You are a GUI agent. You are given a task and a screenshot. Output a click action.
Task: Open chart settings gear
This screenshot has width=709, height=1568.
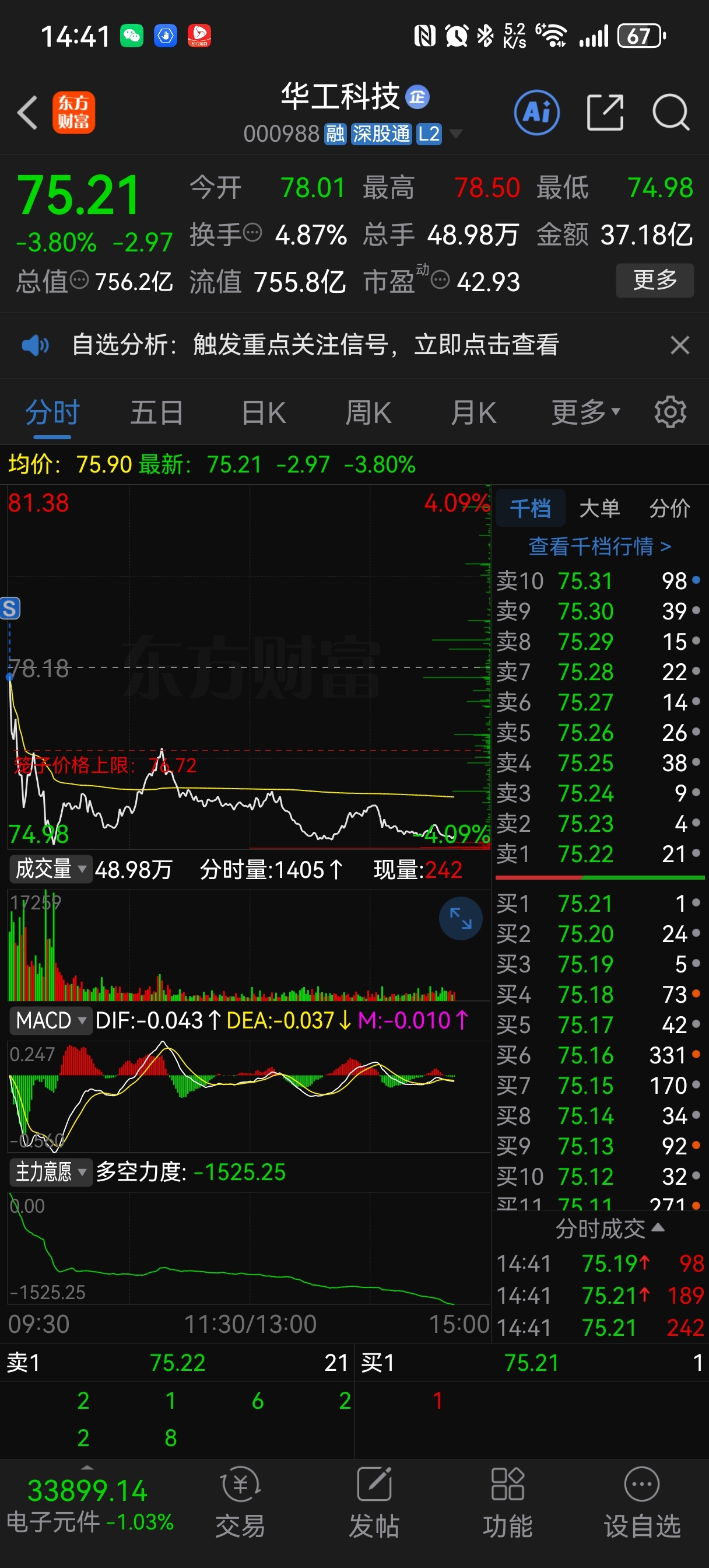click(x=670, y=412)
